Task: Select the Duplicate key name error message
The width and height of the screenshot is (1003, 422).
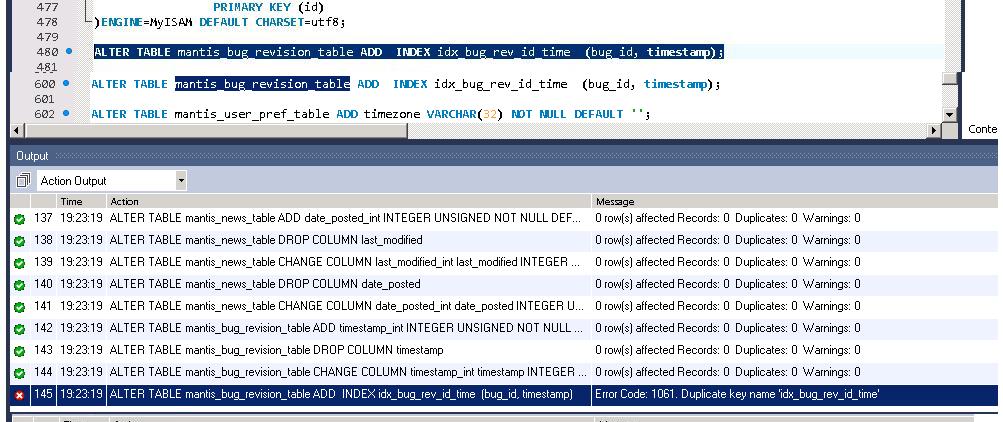Action: (x=737, y=395)
